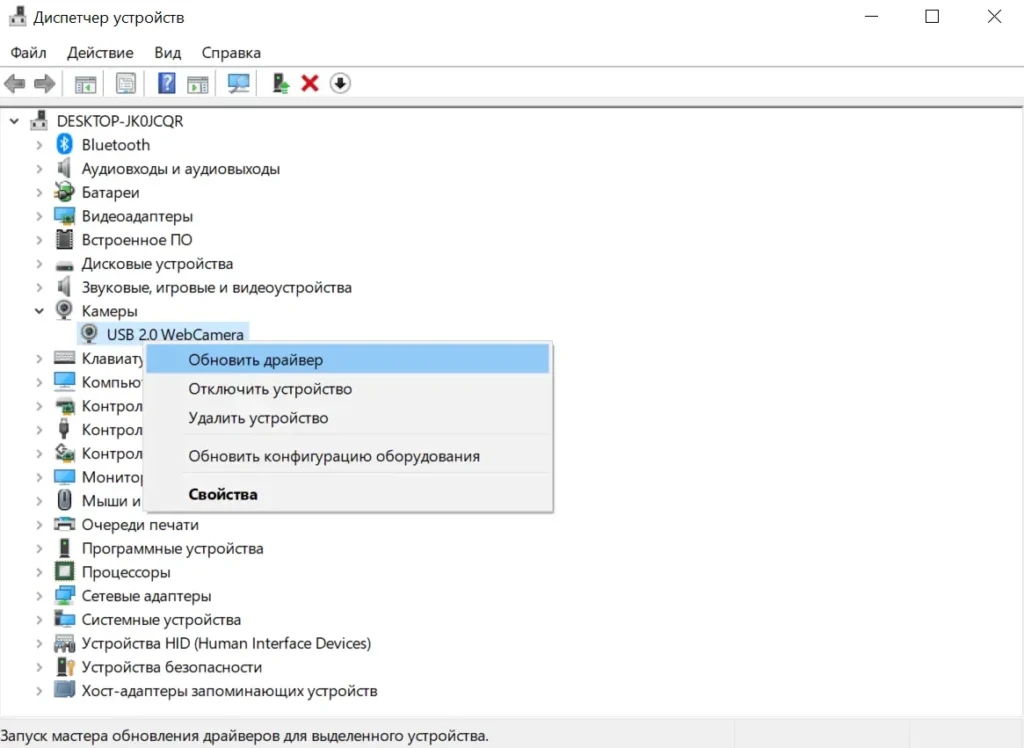The height and width of the screenshot is (748, 1024).
Task: Collapse the Камеры category chevron
Action: [x=39, y=311]
